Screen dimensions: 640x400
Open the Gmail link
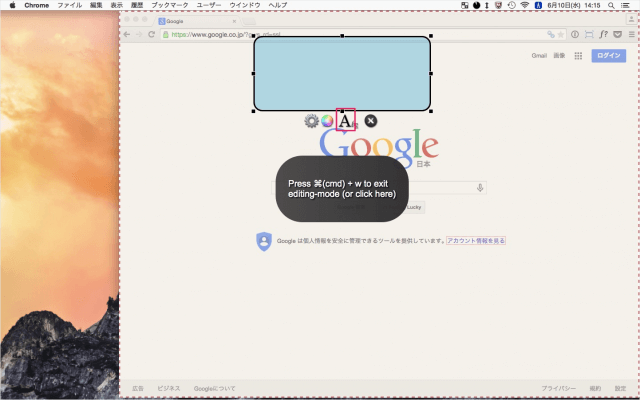[x=541, y=57]
